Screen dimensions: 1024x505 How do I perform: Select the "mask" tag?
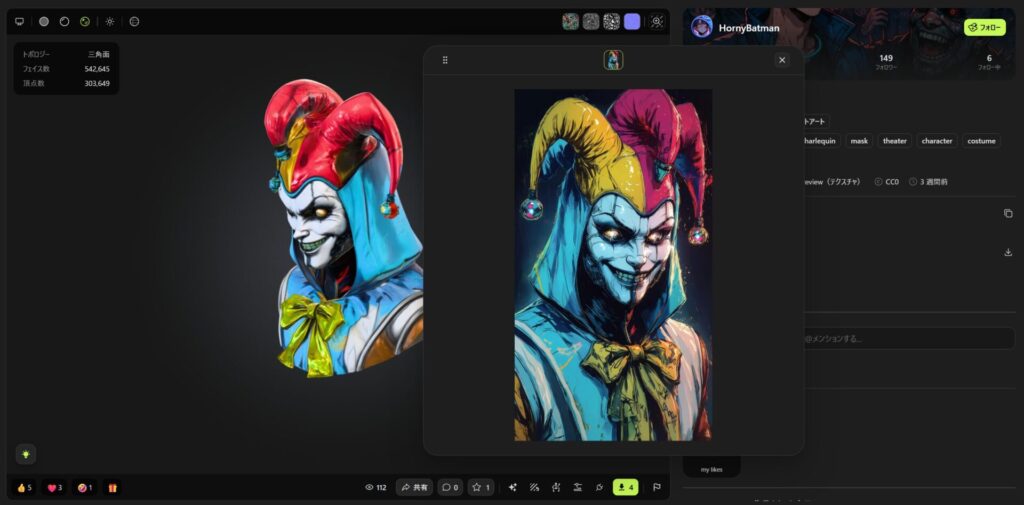859,141
